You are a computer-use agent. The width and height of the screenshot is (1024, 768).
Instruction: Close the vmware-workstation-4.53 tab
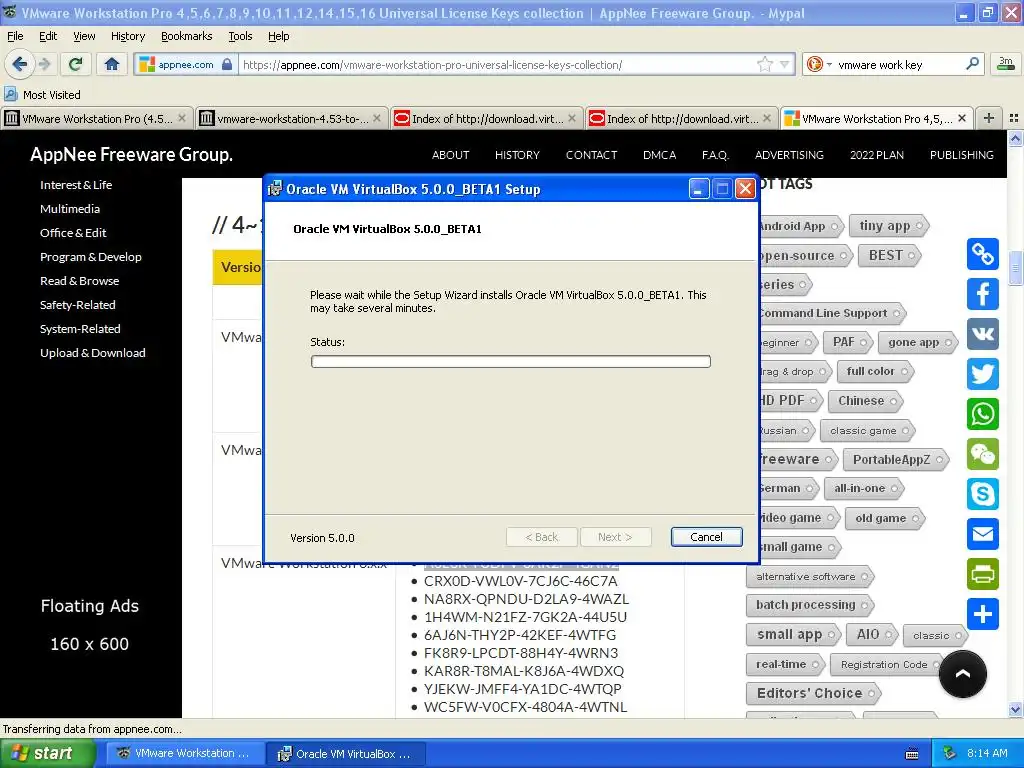coord(377,118)
